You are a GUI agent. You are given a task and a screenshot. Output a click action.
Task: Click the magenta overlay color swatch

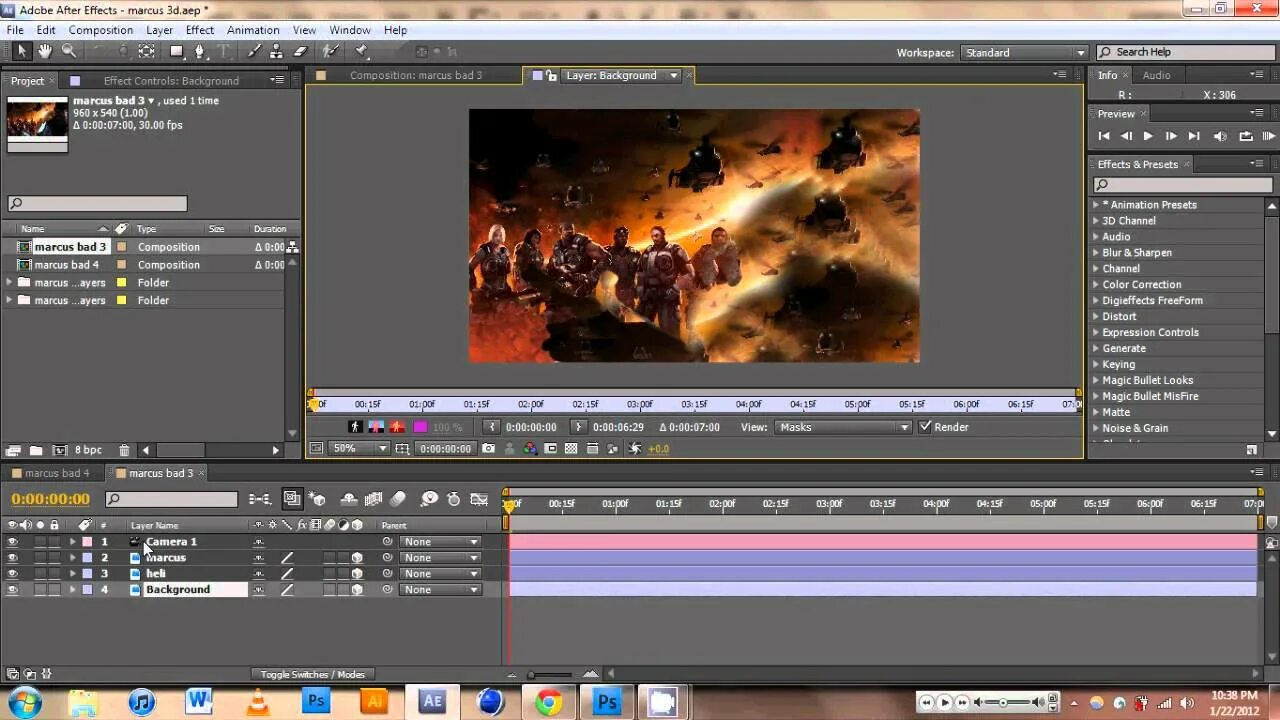tap(421, 427)
